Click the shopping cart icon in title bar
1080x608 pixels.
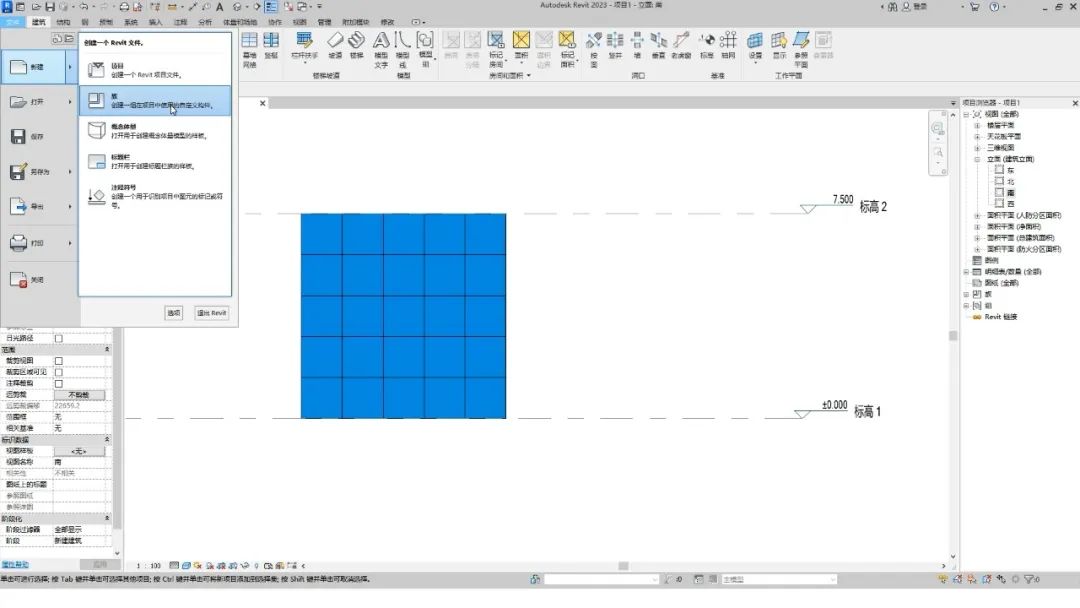pyautogui.click(x=975, y=7)
